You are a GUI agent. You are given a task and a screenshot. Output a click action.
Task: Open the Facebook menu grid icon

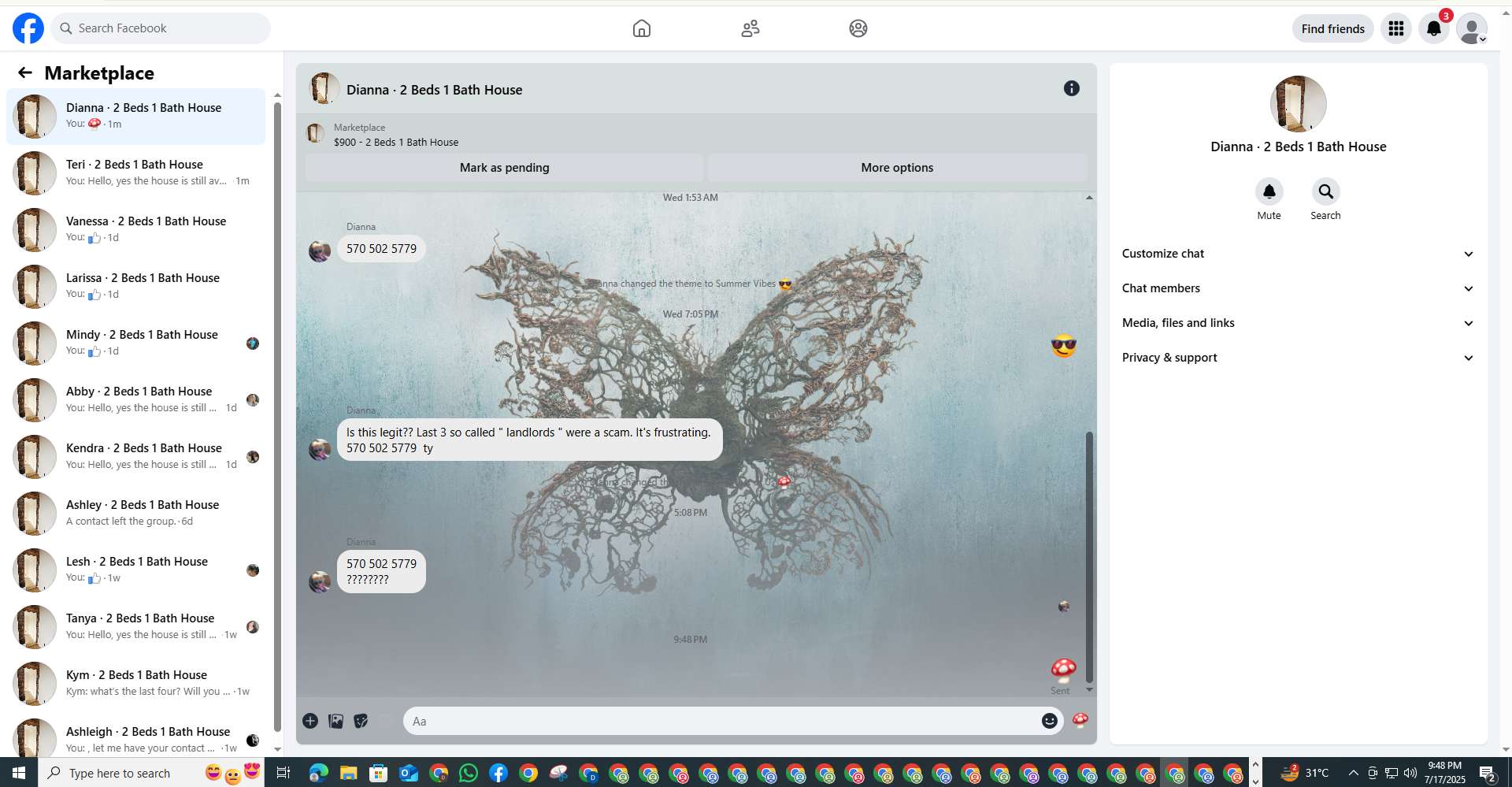point(1396,28)
